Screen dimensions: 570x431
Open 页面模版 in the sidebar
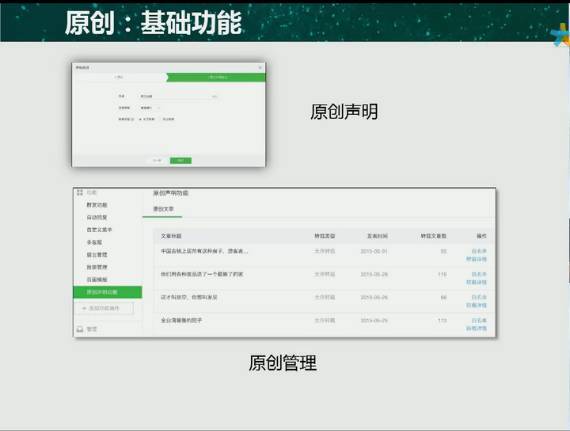tap(97, 279)
